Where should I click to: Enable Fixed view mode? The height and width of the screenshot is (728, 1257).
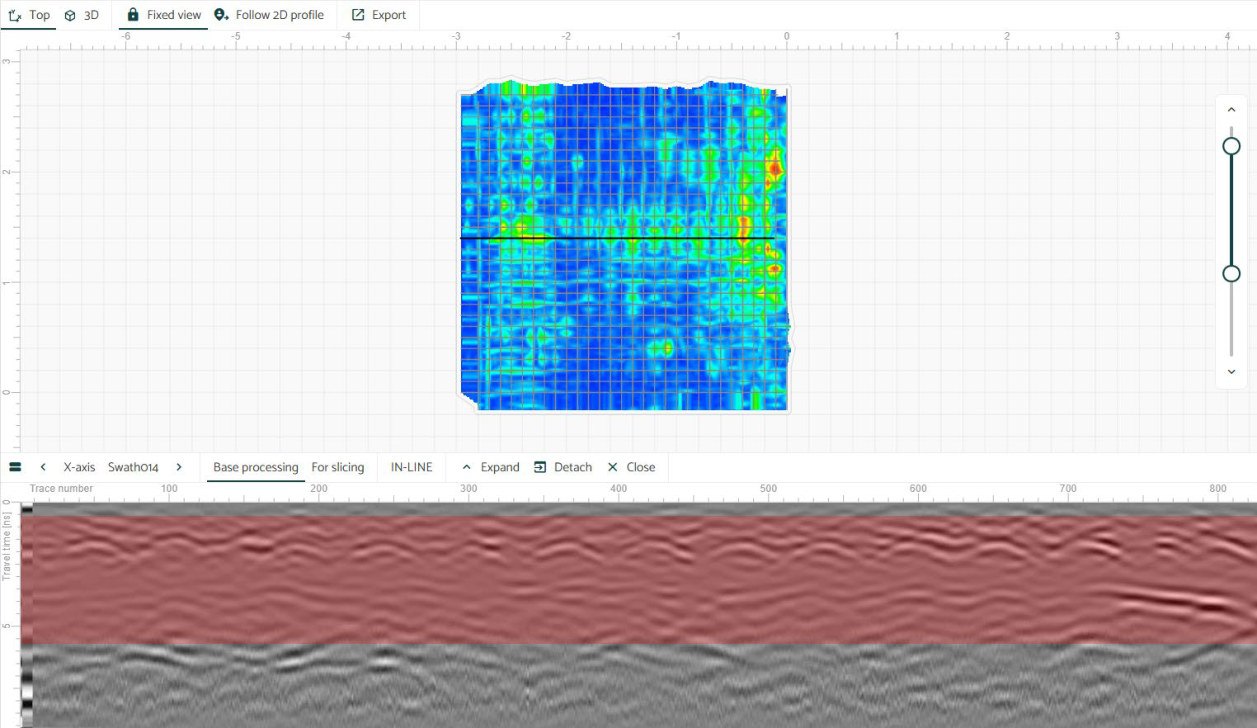click(163, 15)
